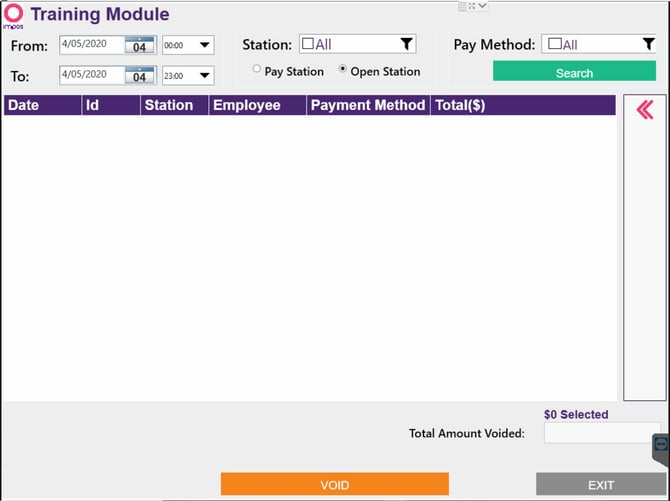Click the Pay Method filter funnel icon
Screen dimensions: 670x501
[x=649, y=44]
